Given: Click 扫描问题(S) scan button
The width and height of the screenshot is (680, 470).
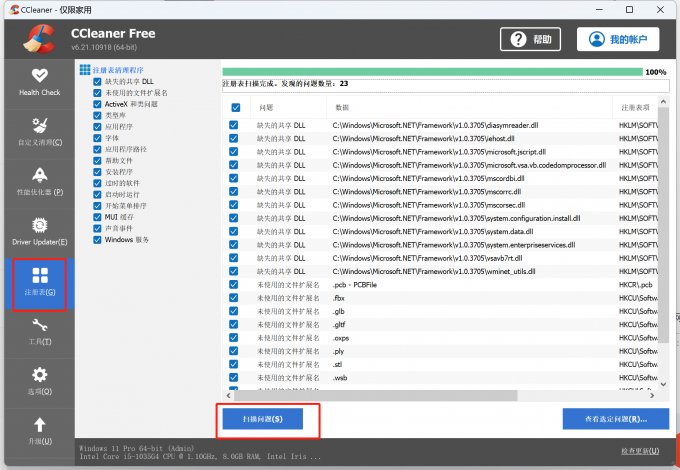Looking at the screenshot, I should click(262, 419).
